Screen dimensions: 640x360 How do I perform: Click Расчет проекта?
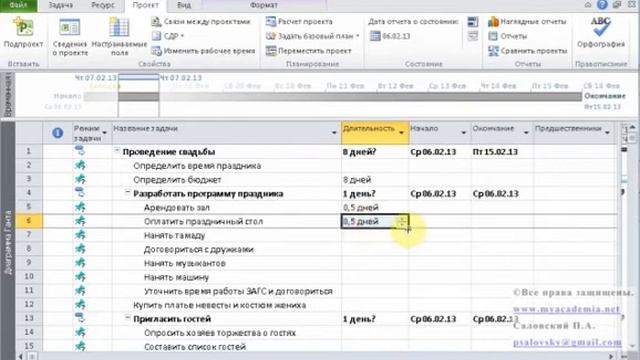click(299, 22)
